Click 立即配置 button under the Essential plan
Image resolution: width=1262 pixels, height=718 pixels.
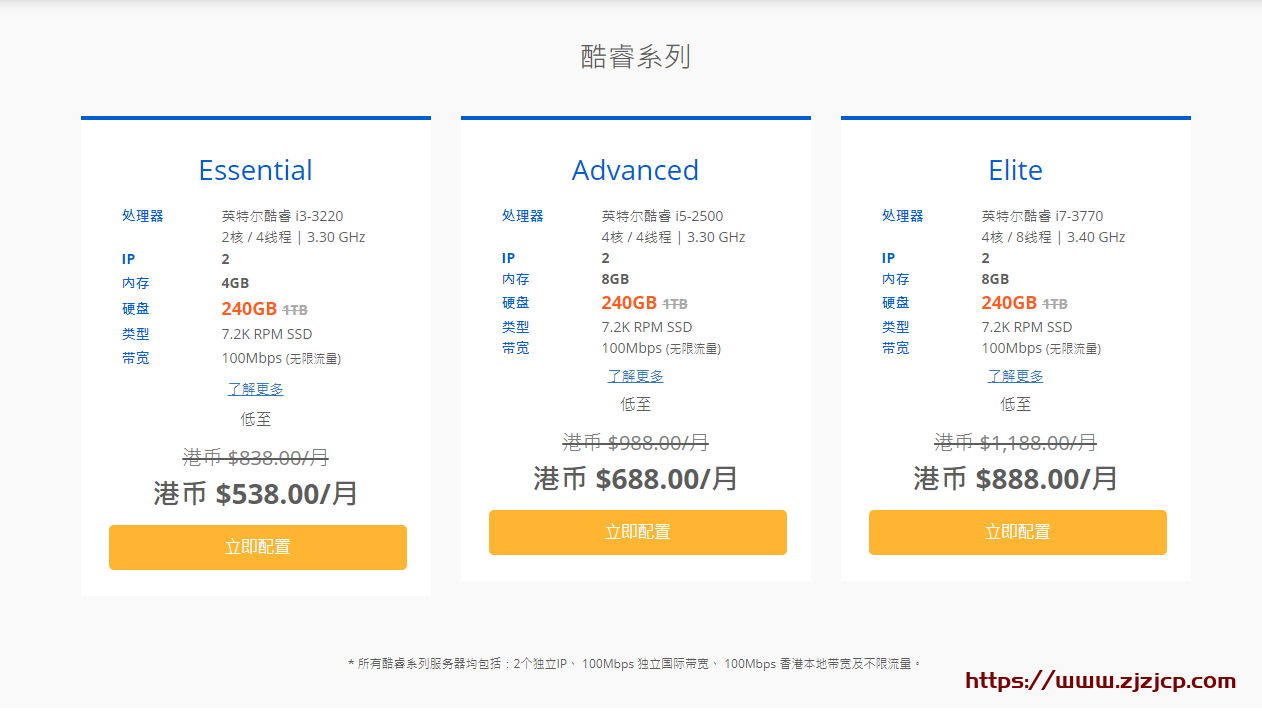(257, 547)
